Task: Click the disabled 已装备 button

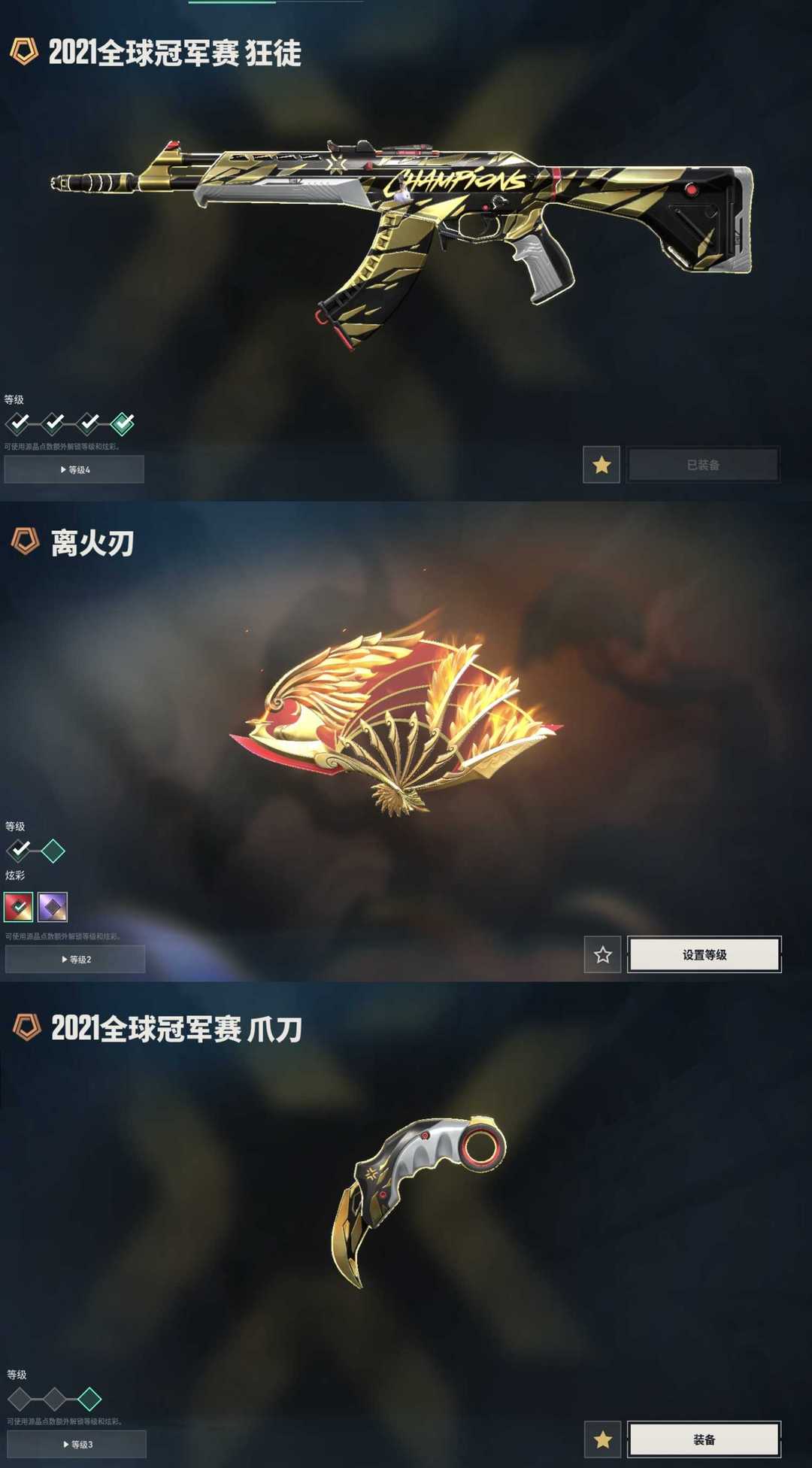Action: (704, 465)
